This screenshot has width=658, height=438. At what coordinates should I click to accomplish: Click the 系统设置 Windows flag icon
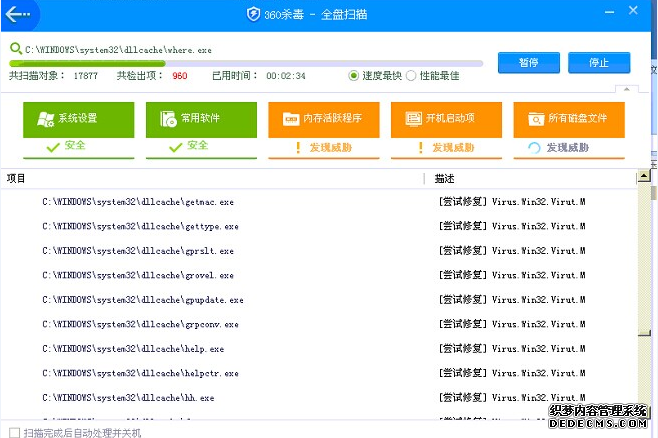[x=45, y=119]
